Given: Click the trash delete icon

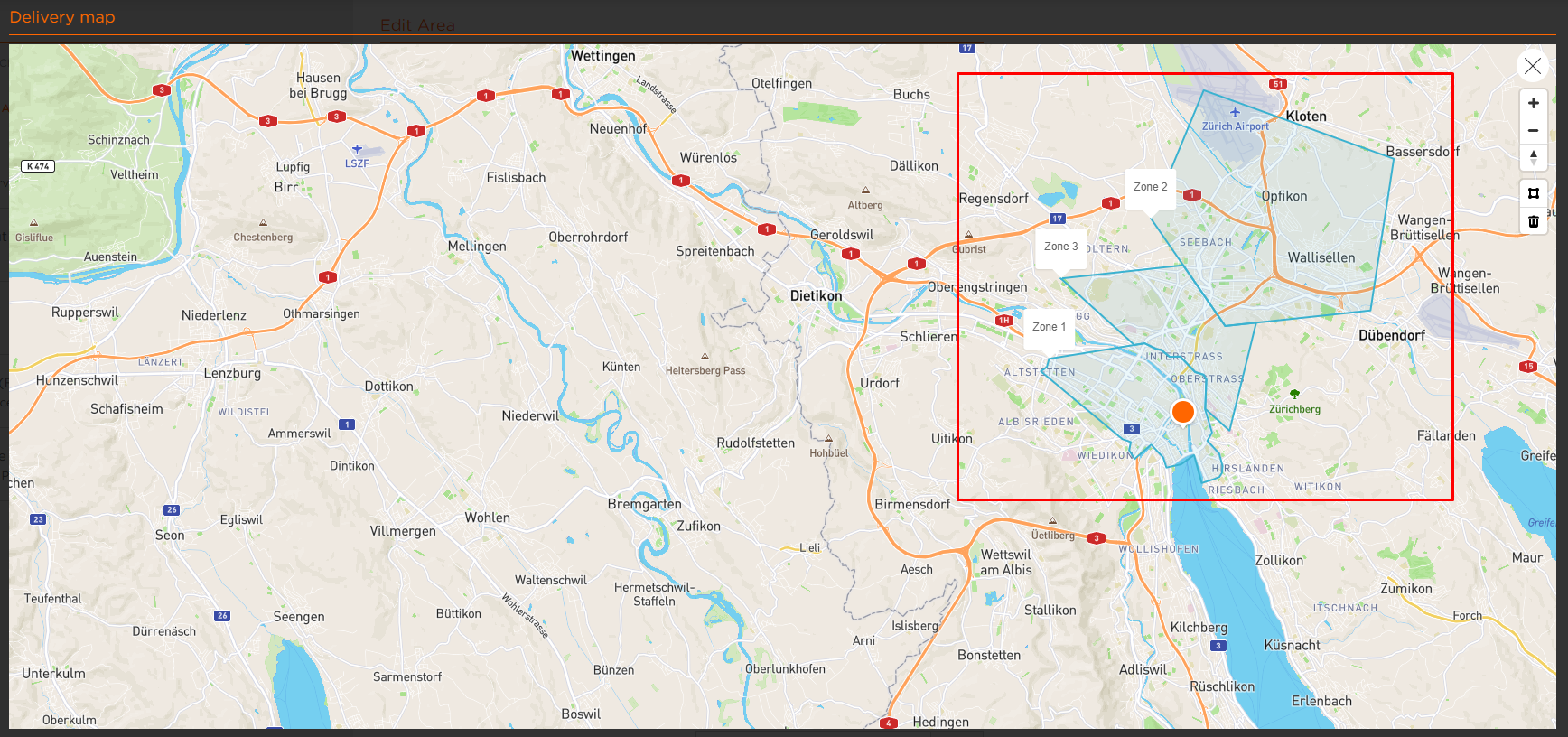Looking at the screenshot, I should click(x=1533, y=221).
